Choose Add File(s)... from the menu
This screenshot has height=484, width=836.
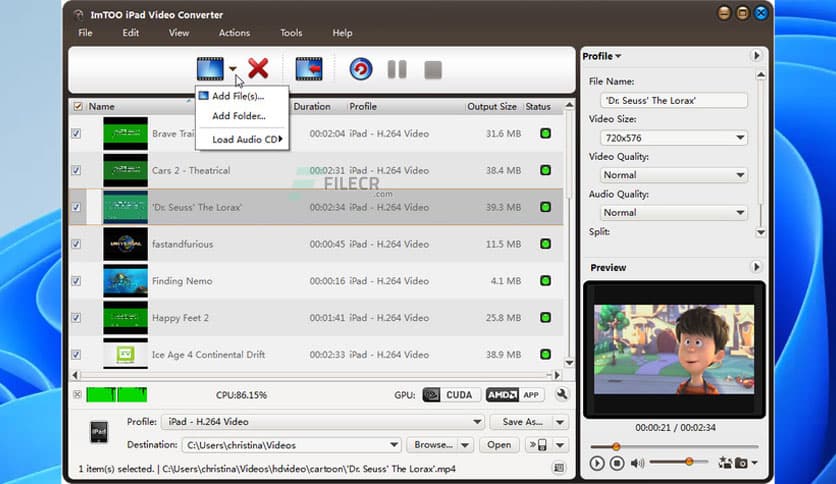pyautogui.click(x=238, y=96)
